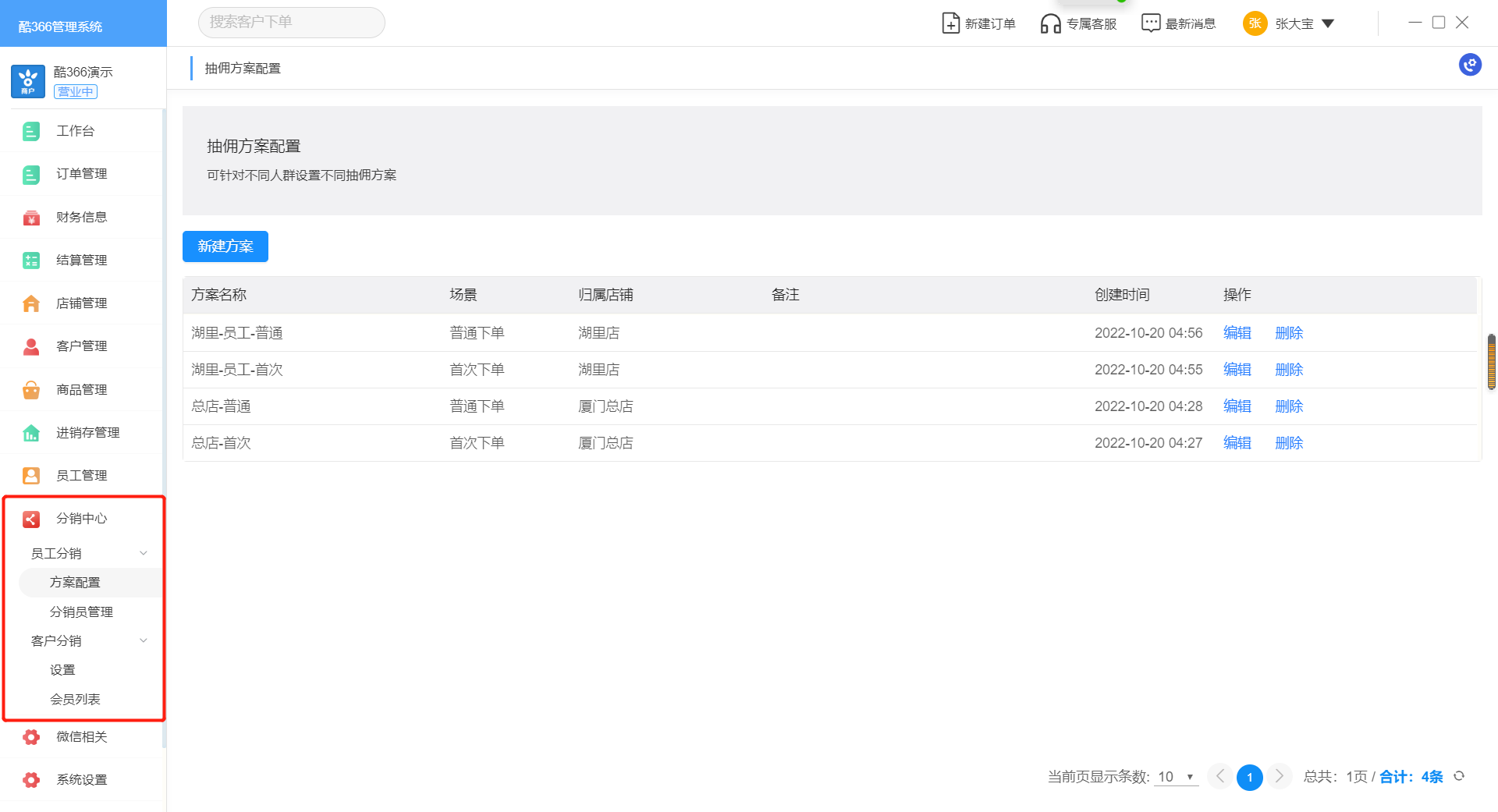Click the Product Management (商品管理) basket icon
The image size is (1498, 812).
(31, 390)
